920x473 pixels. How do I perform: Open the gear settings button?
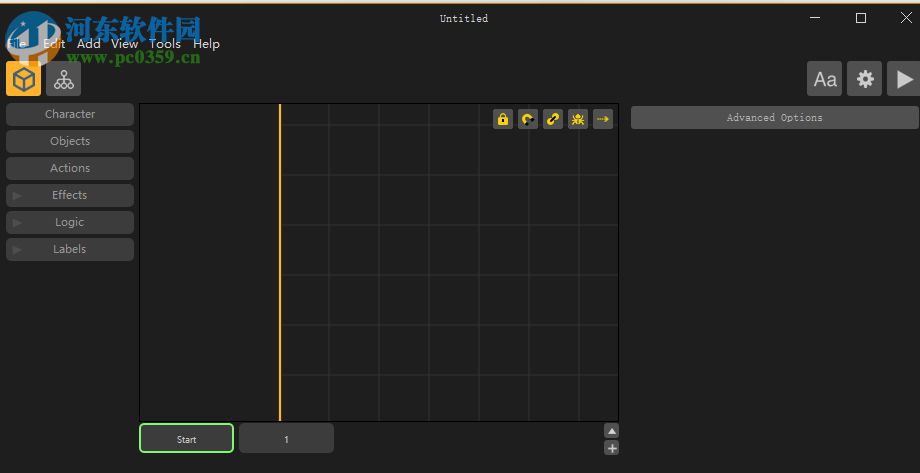[x=864, y=79]
